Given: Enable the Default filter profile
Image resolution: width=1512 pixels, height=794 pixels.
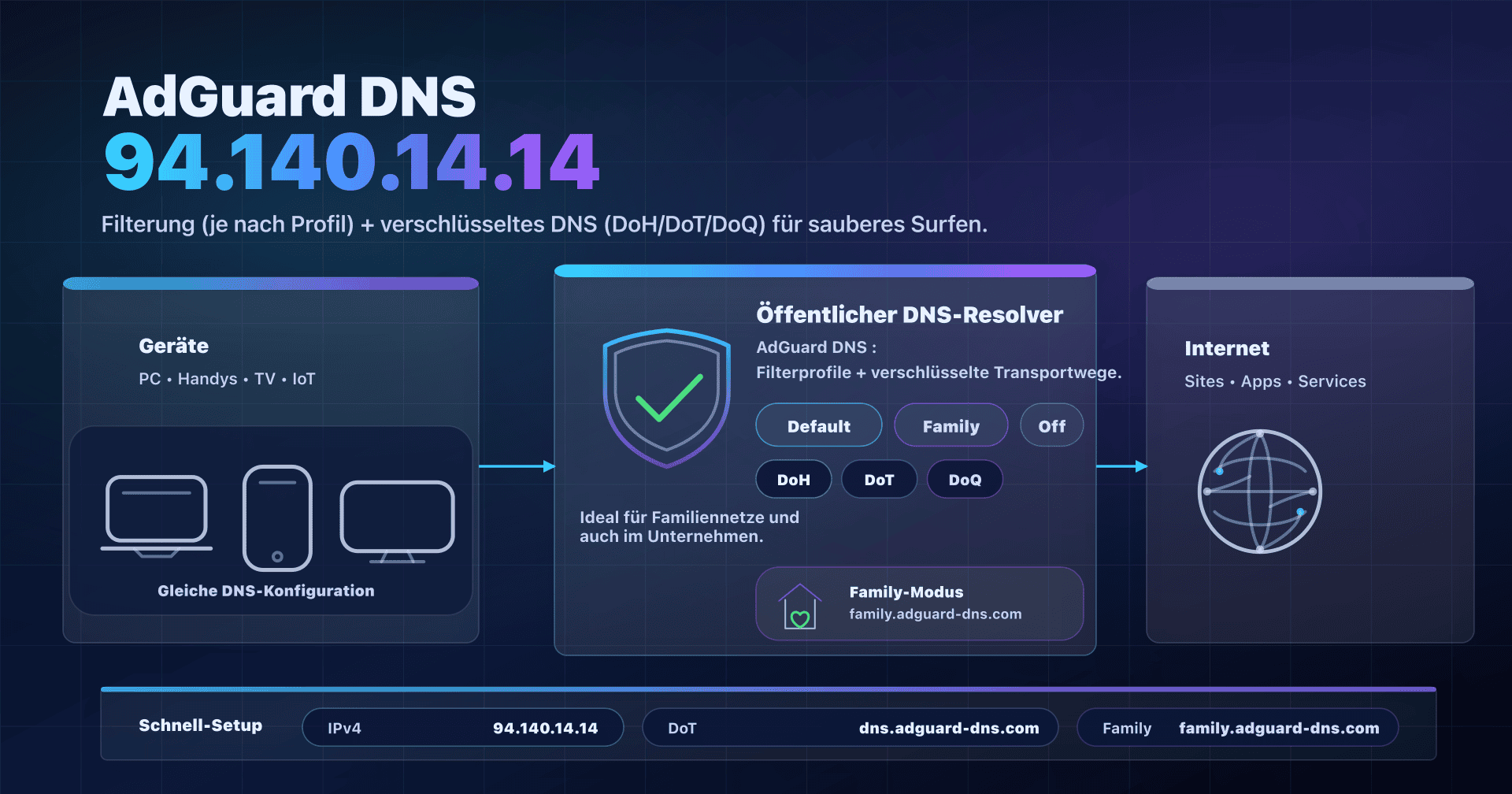Looking at the screenshot, I should (818, 425).
